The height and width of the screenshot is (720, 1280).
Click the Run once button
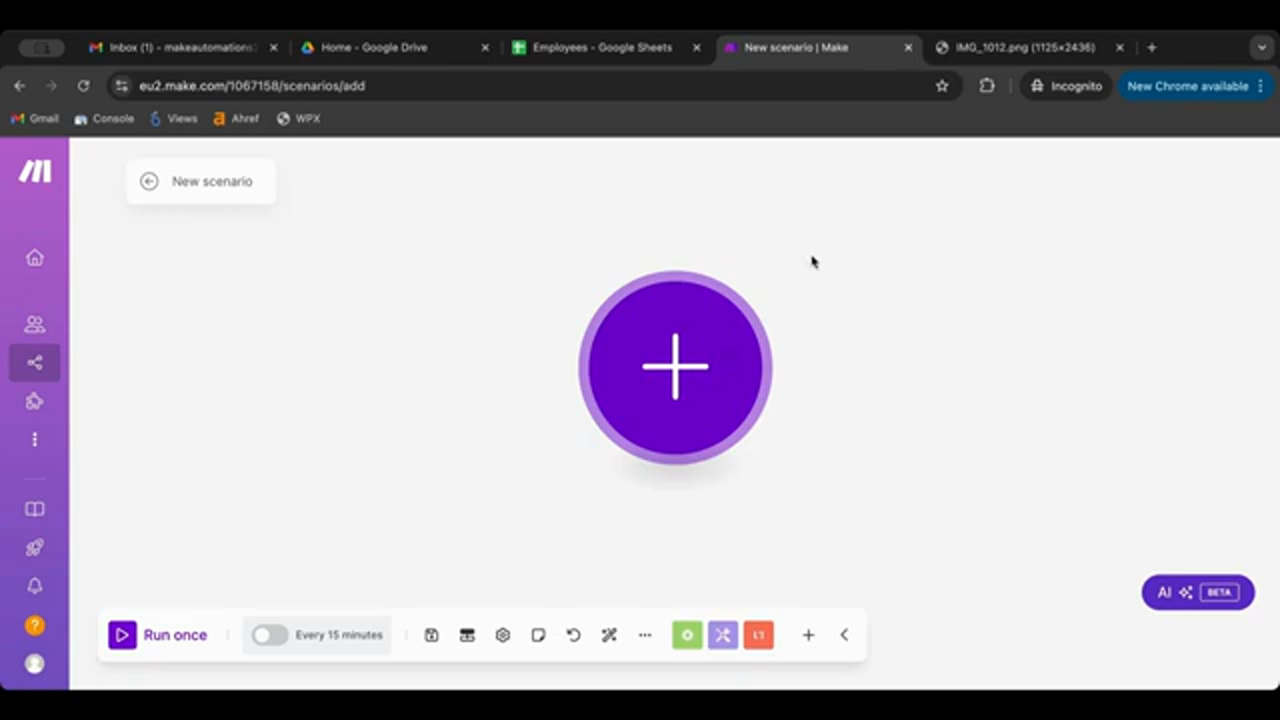point(158,635)
